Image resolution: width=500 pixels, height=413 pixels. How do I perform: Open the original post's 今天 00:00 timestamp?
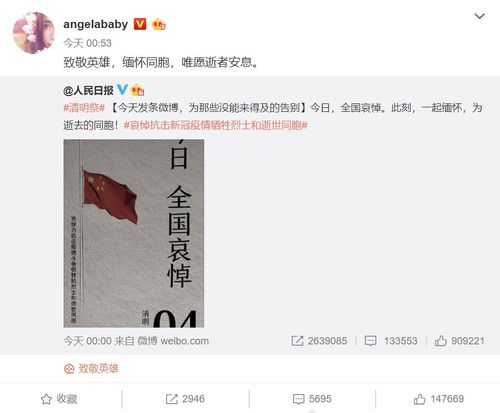coord(87,341)
